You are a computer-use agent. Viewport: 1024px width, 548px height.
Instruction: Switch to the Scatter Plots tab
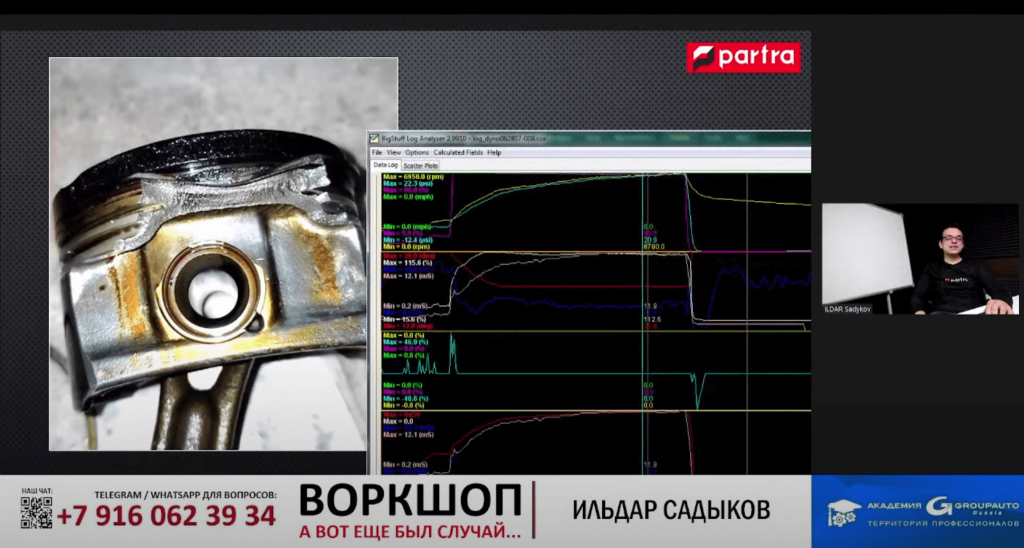(421, 164)
